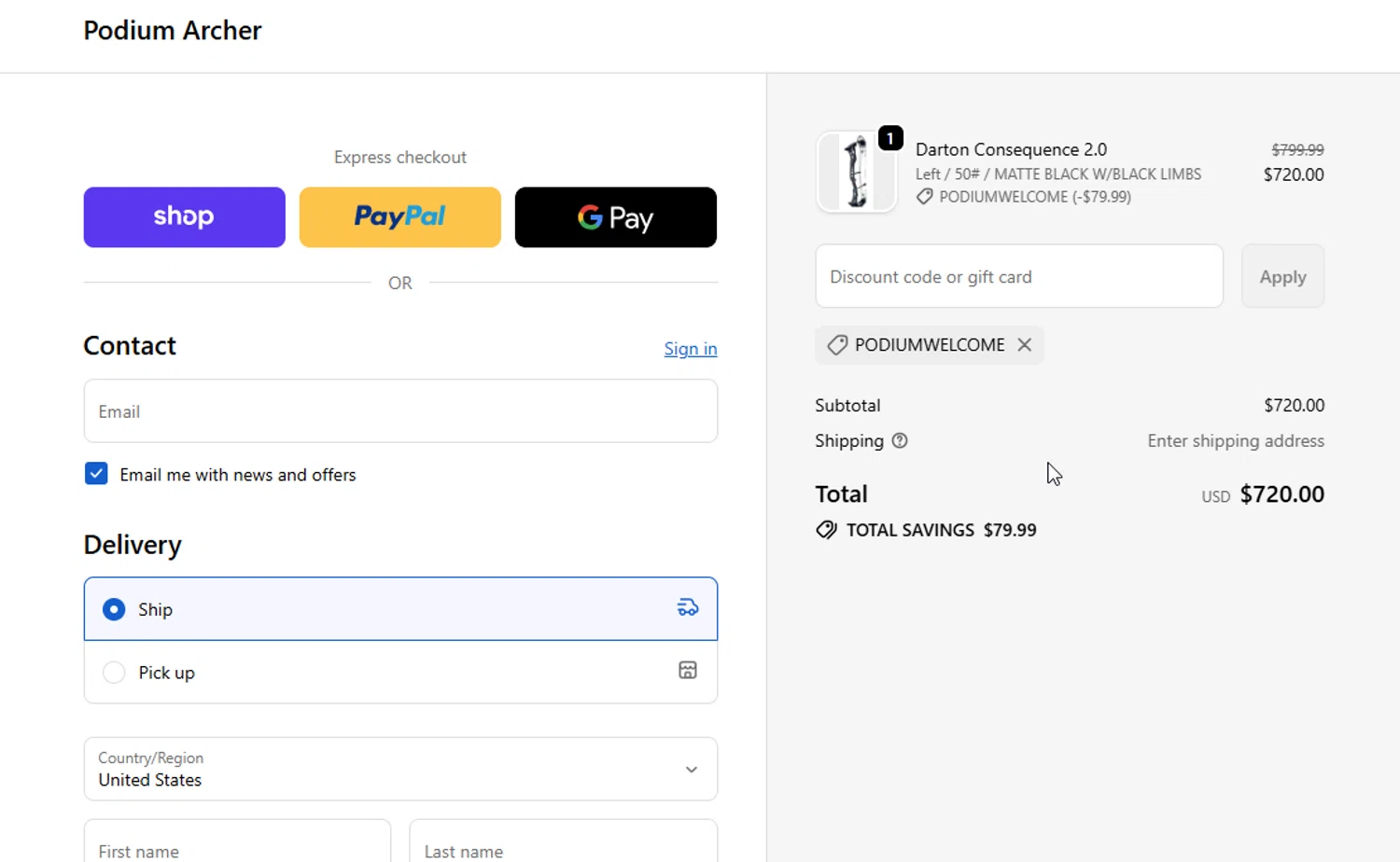Select the Ship delivery option
Image resolution: width=1400 pixels, height=862 pixels.
(x=114, y=609)
